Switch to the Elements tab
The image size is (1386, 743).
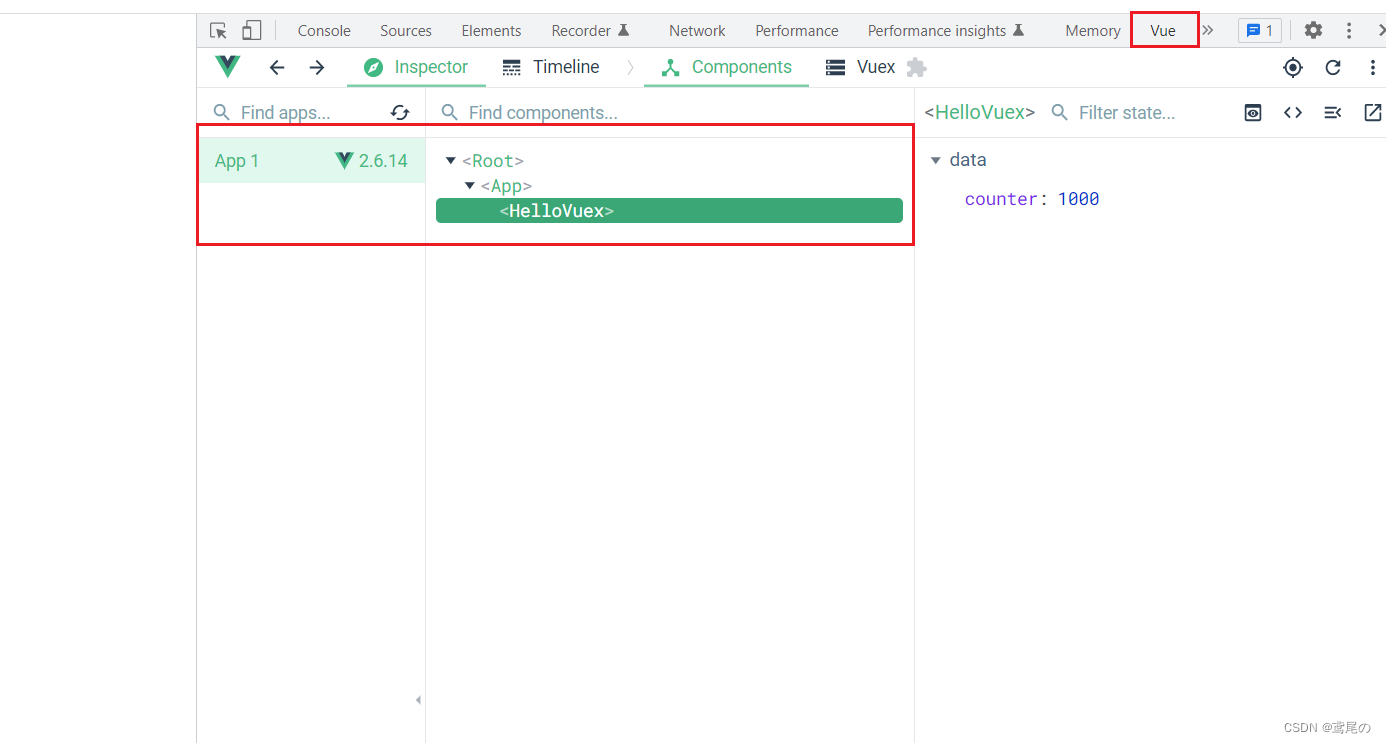[491, 31]
